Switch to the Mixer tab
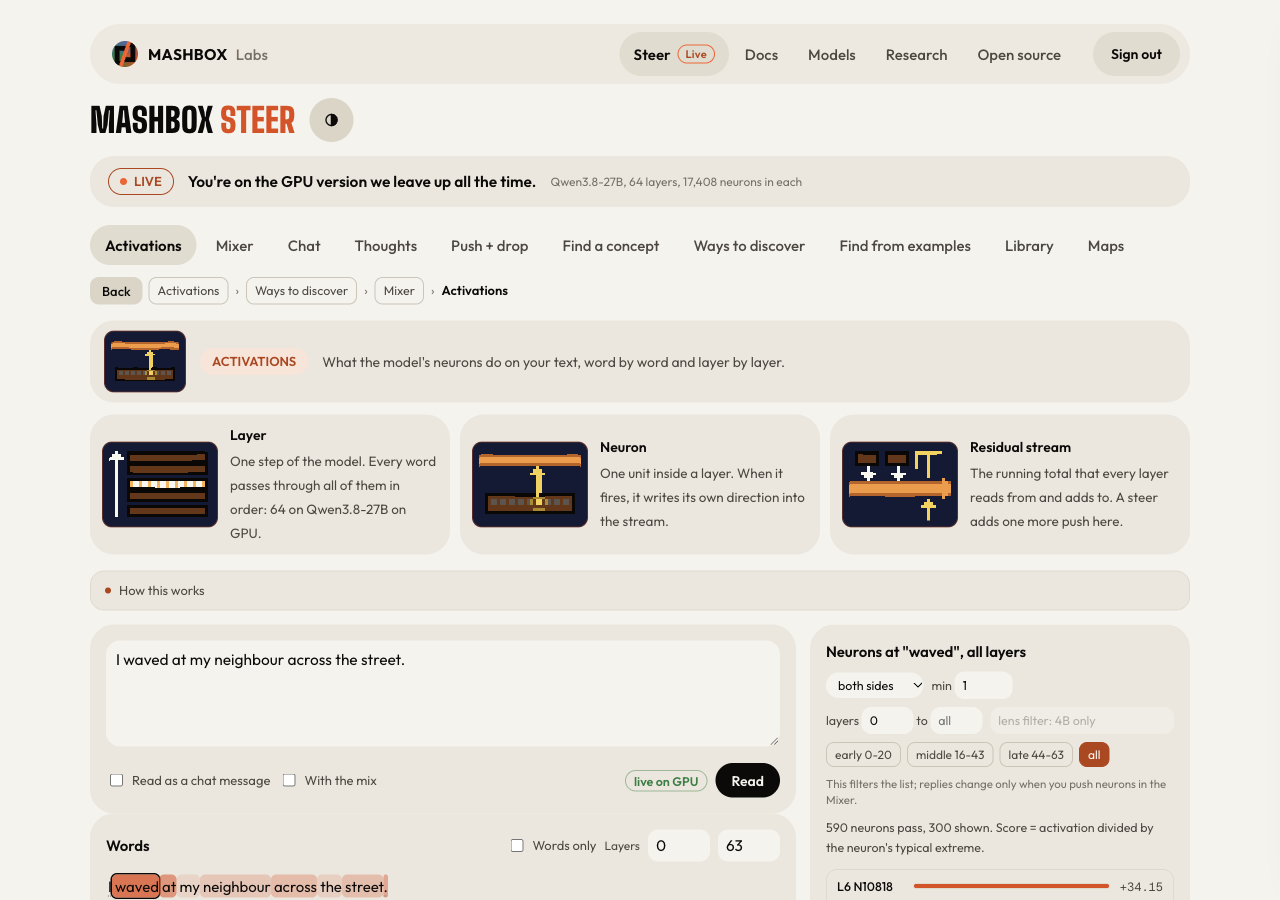 pyautogui.click(x=234, y=245)
